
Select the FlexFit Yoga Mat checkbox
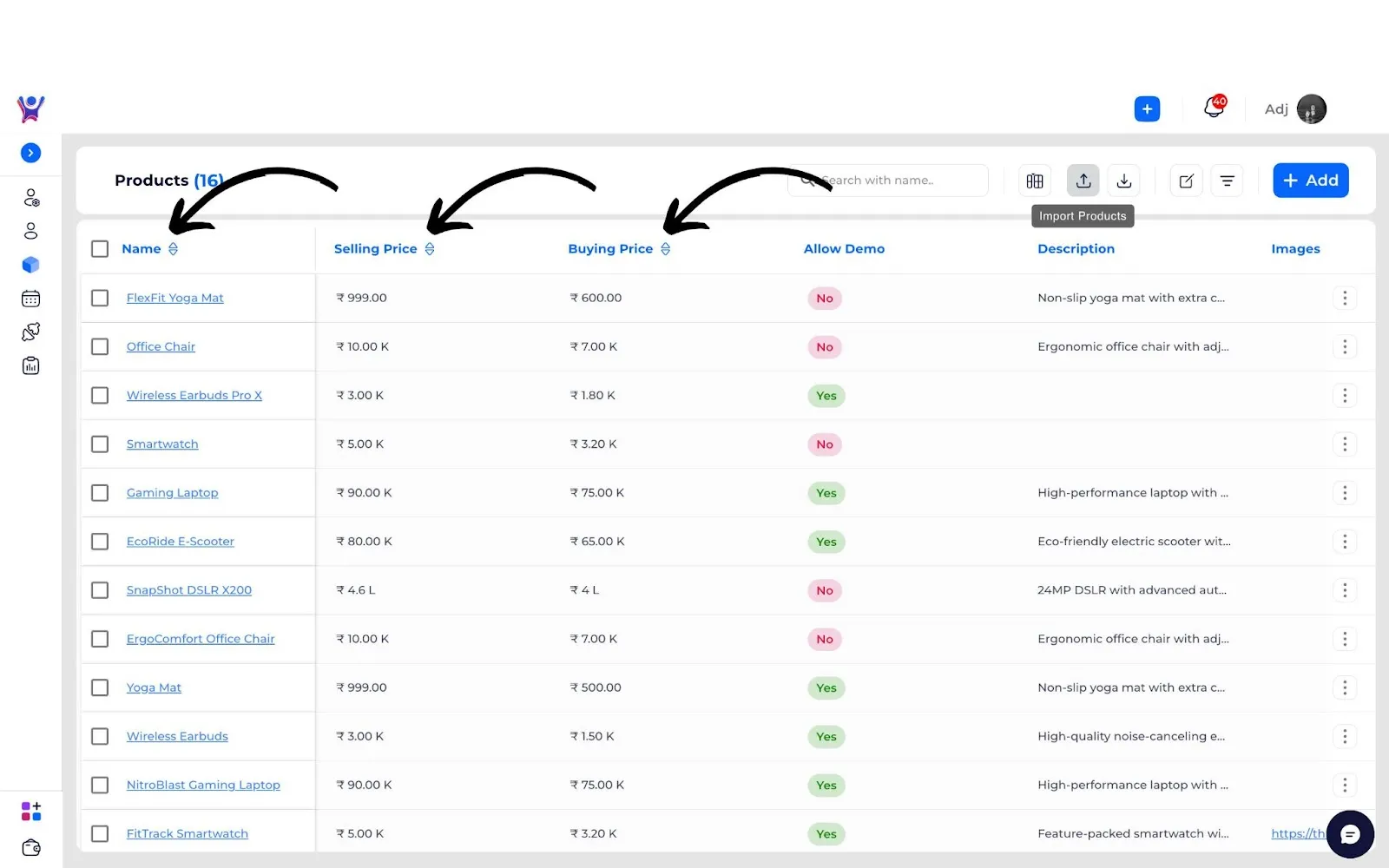[100, 298]
